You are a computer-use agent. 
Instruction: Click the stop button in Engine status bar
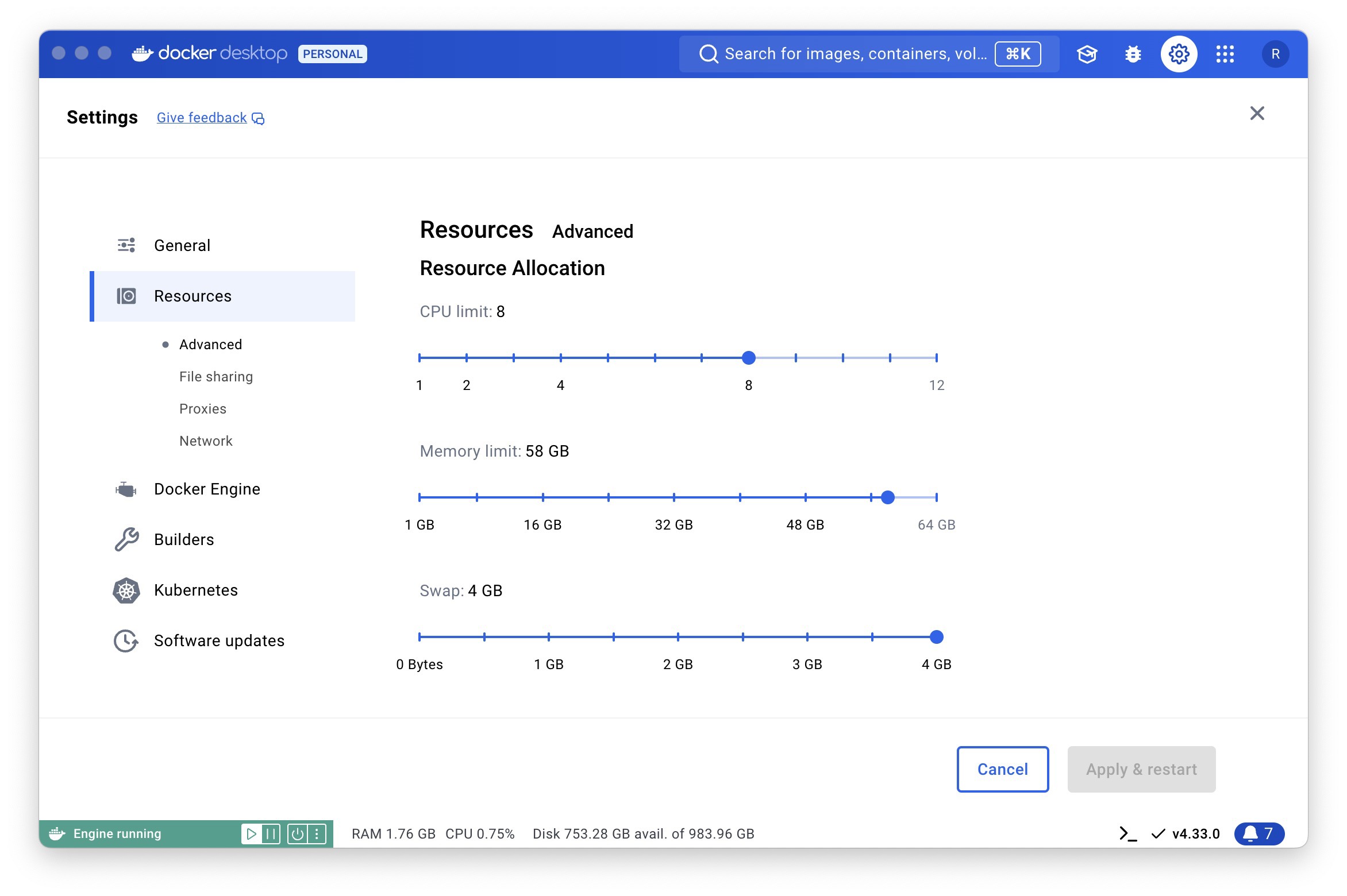point(300,833)
